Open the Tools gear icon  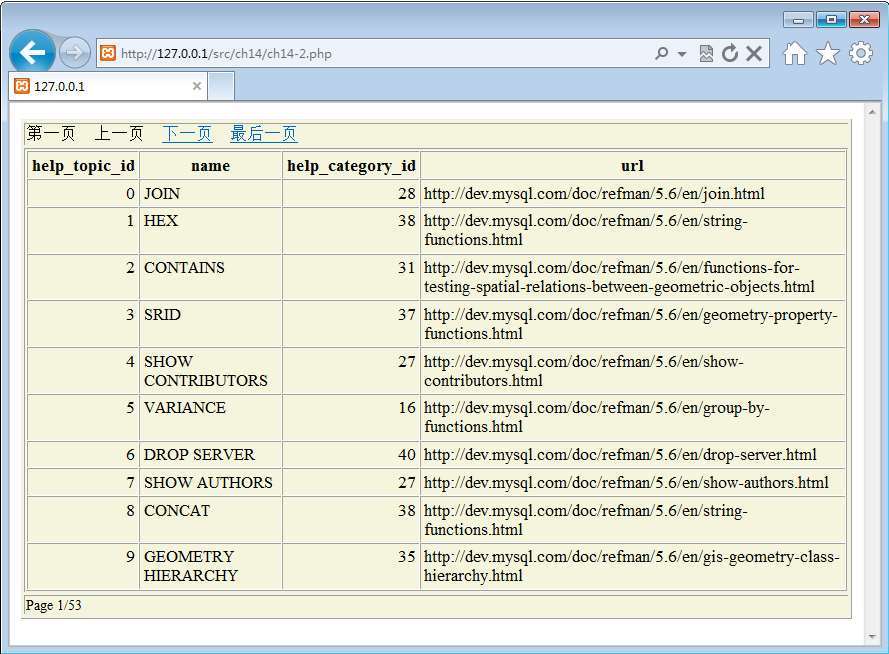pyautogui.click(x=860, y=53)
